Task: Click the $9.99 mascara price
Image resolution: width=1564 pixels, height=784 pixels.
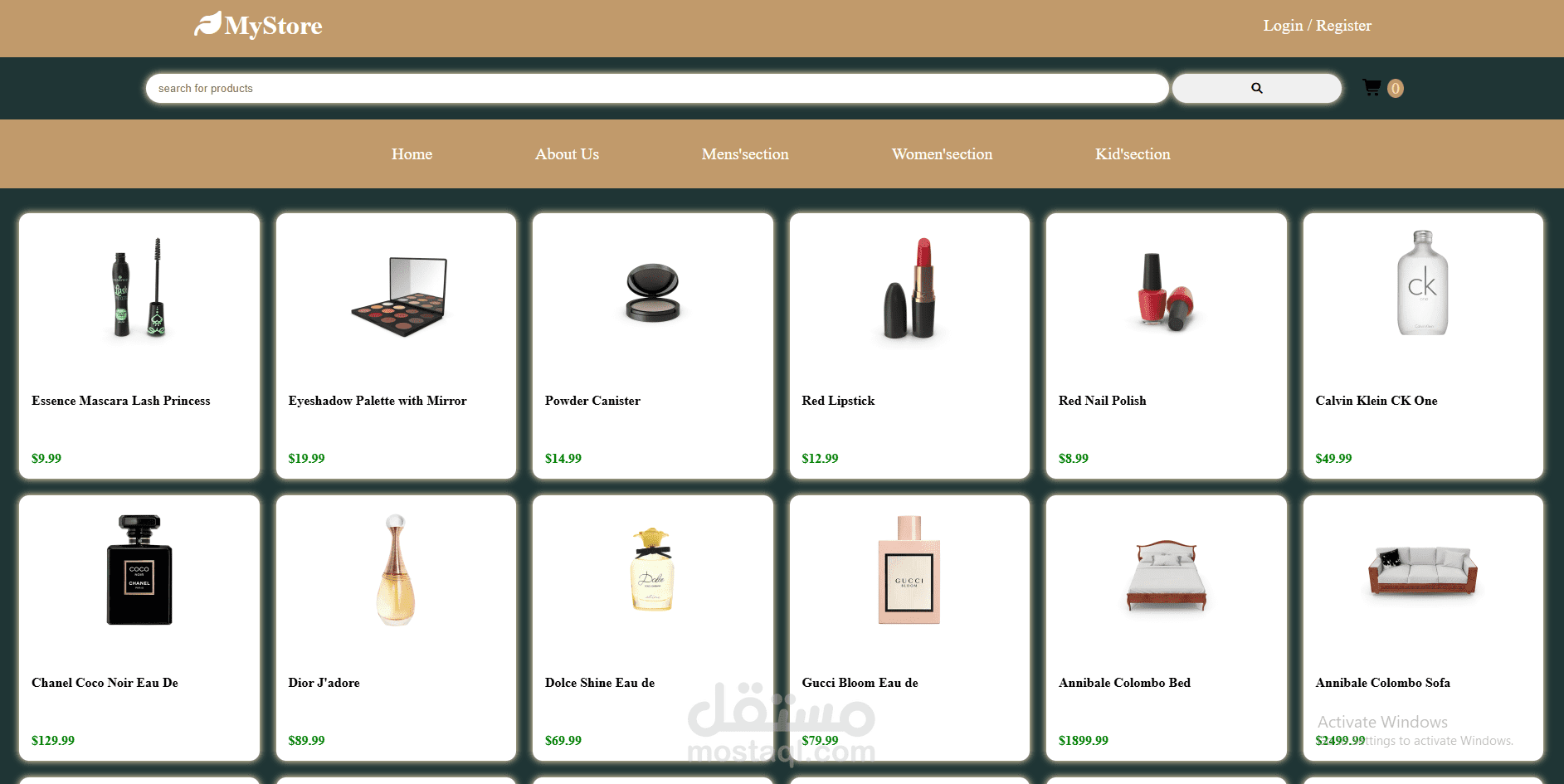Action: pos(46,459)
